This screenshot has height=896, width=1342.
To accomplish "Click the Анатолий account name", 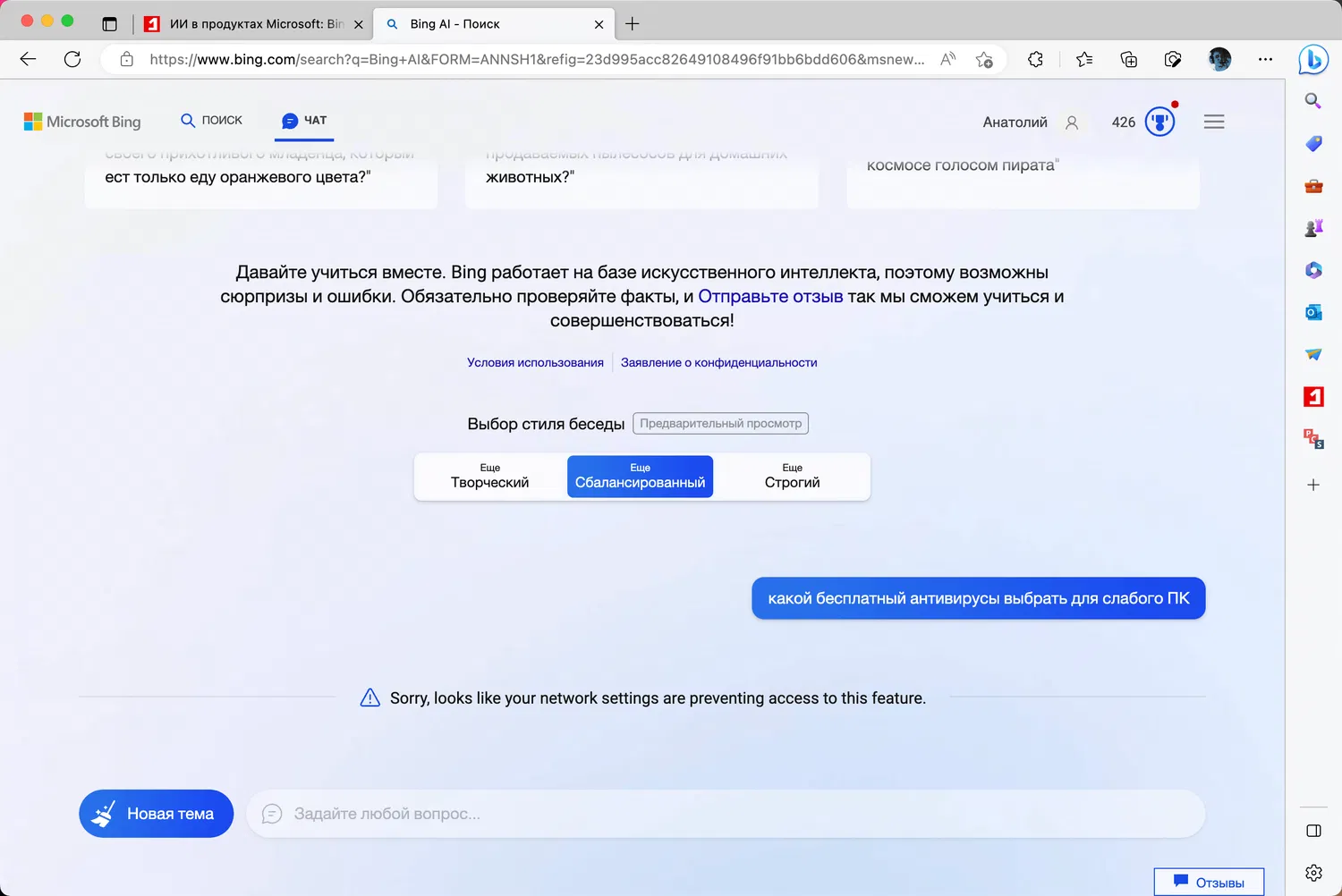I will [x=1015, y=123].
